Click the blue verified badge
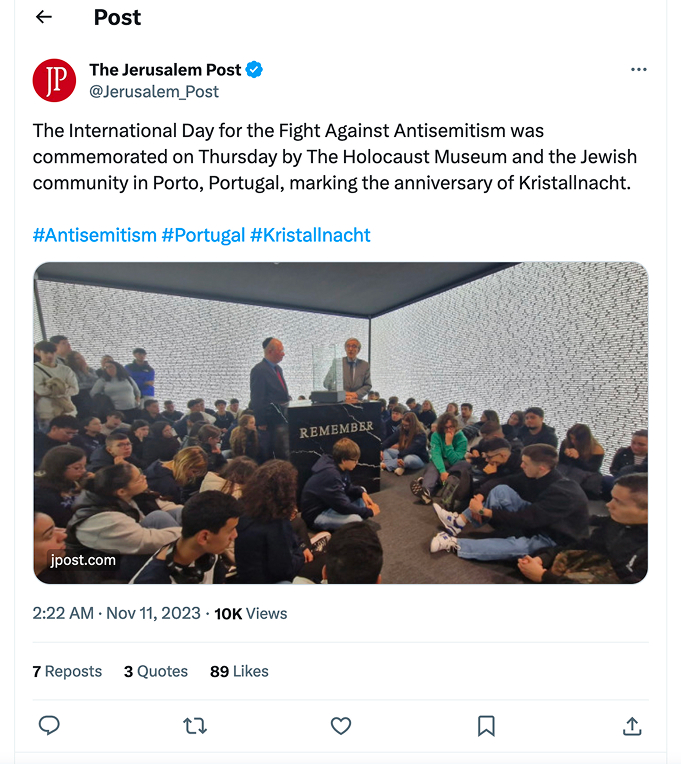681x764 pixels. [x=255, y=70]
